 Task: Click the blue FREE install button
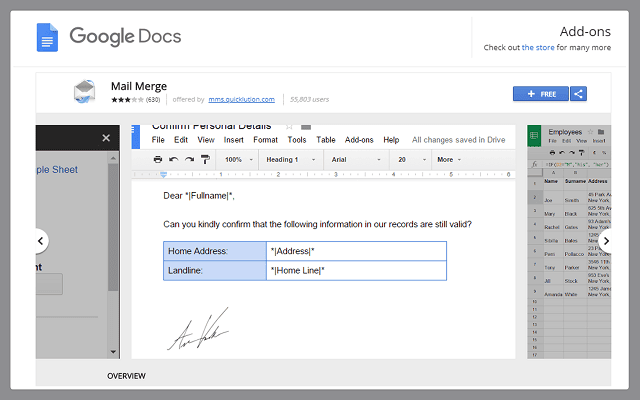tap(541, 94)
